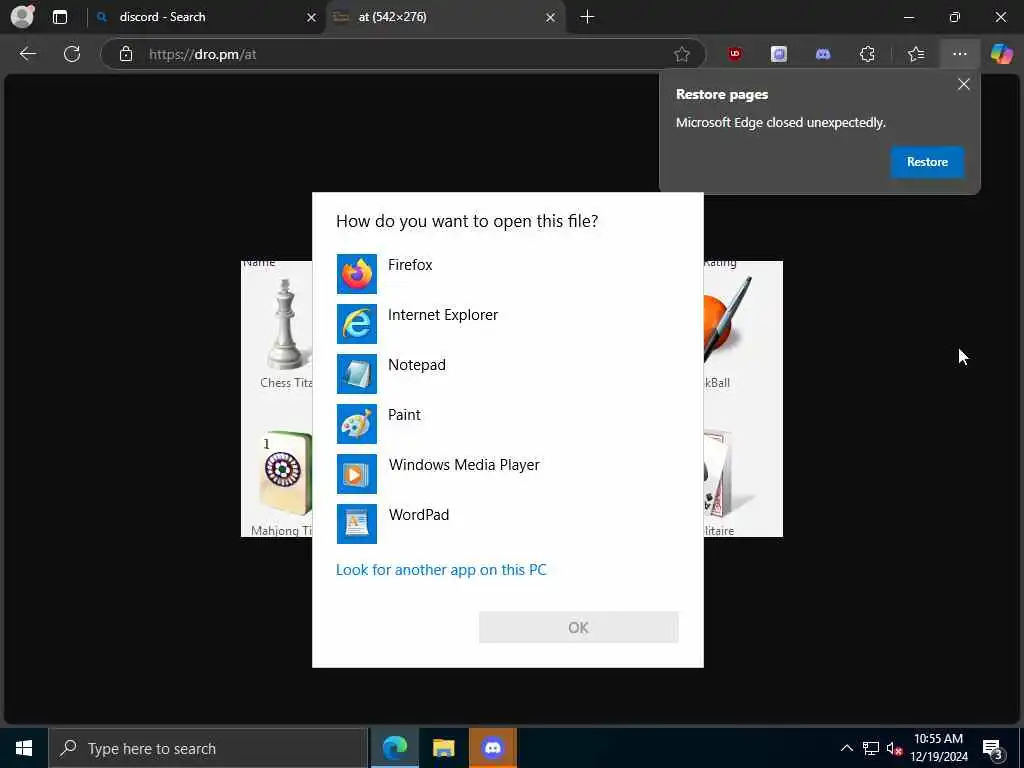Open File Explorer from the taskbar
Screen dimensions: 1024x768
pyautogui.click(x=443, y=748)
